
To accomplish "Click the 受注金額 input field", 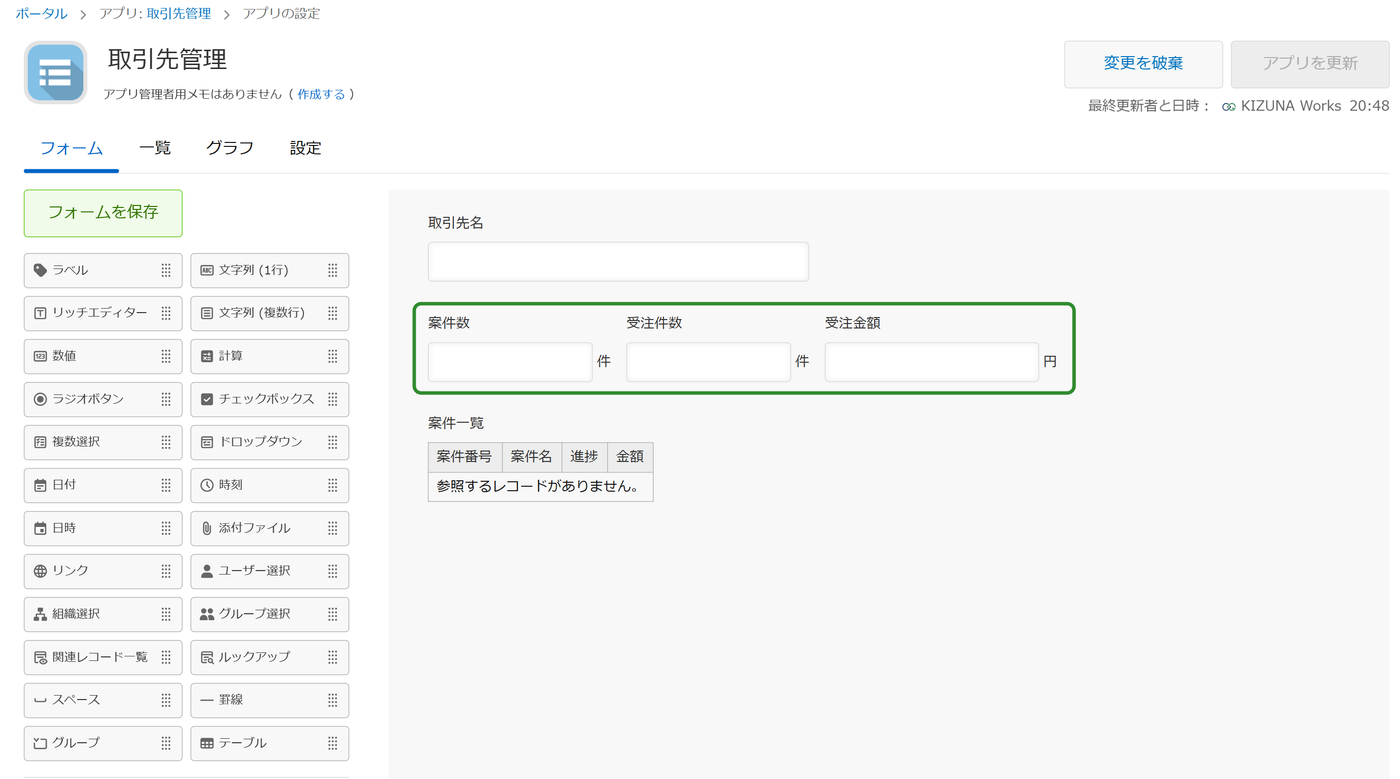I will pos(931,362).
